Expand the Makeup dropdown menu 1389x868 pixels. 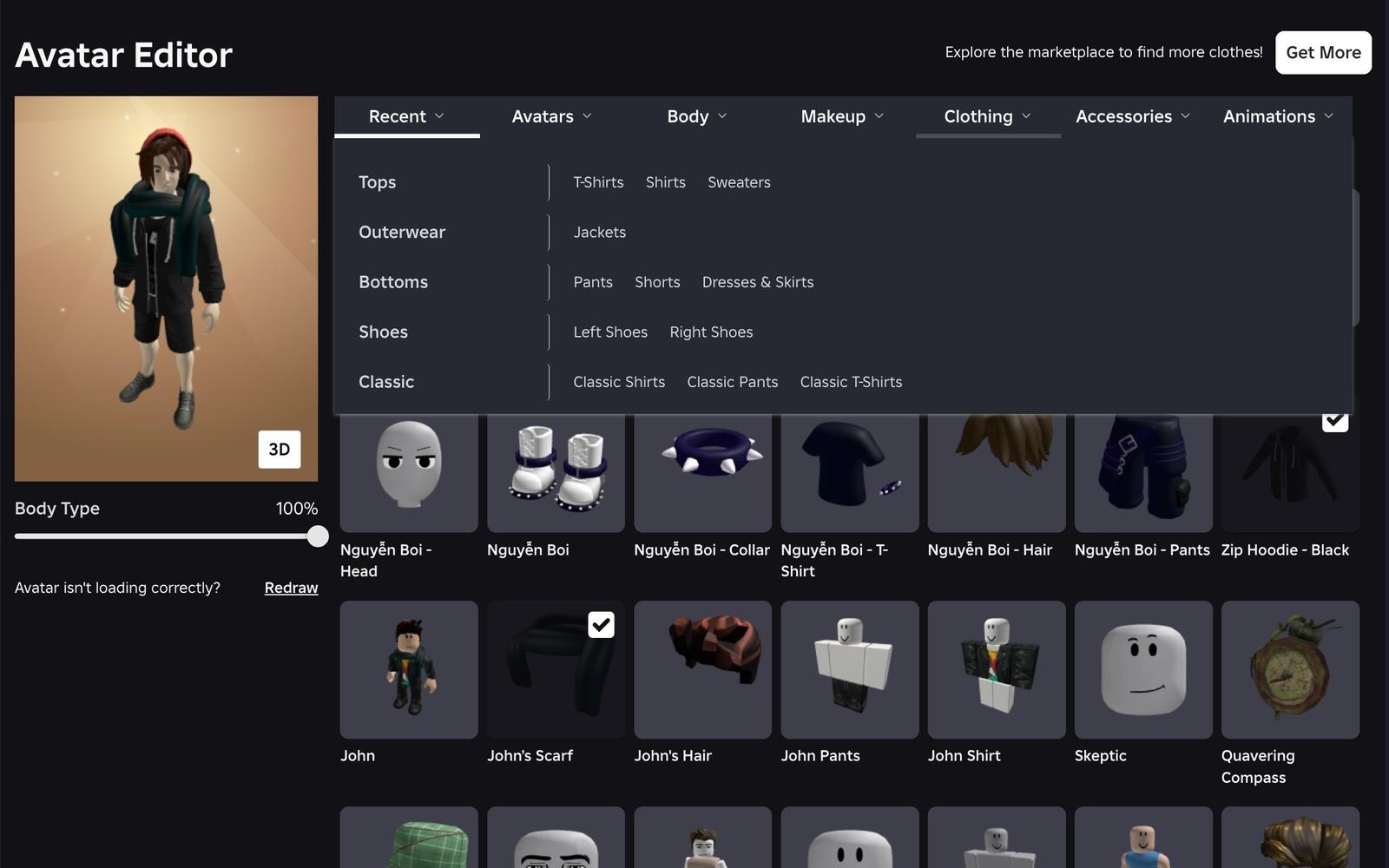843,116
